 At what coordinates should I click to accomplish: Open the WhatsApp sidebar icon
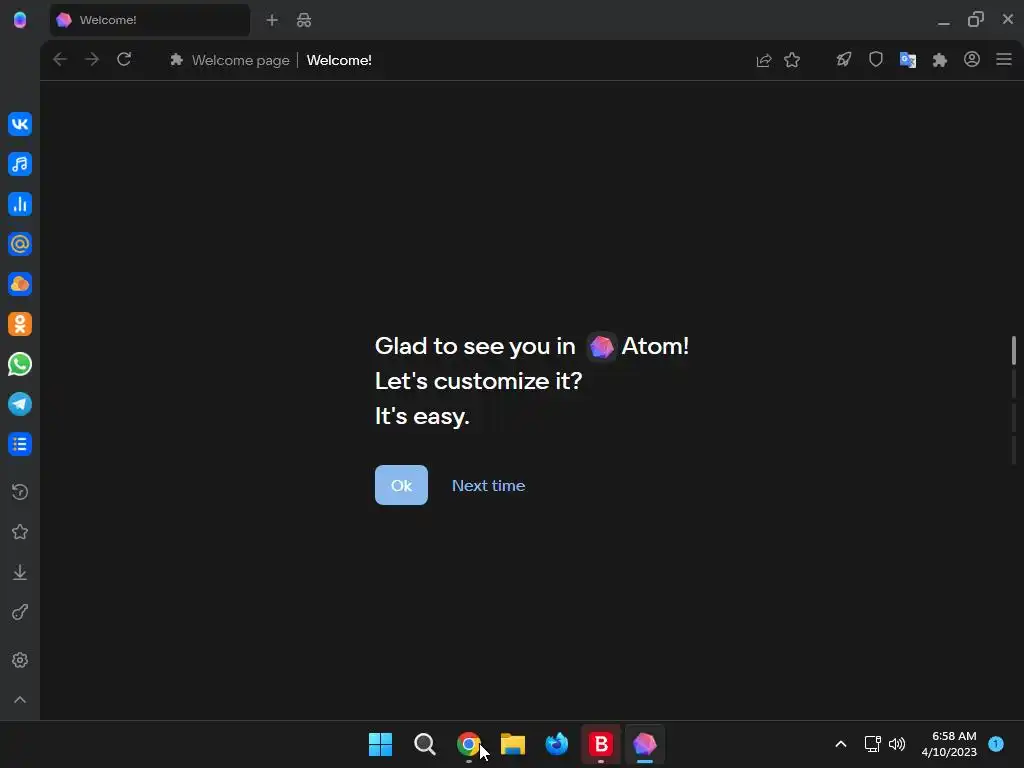tap(20, 364)
